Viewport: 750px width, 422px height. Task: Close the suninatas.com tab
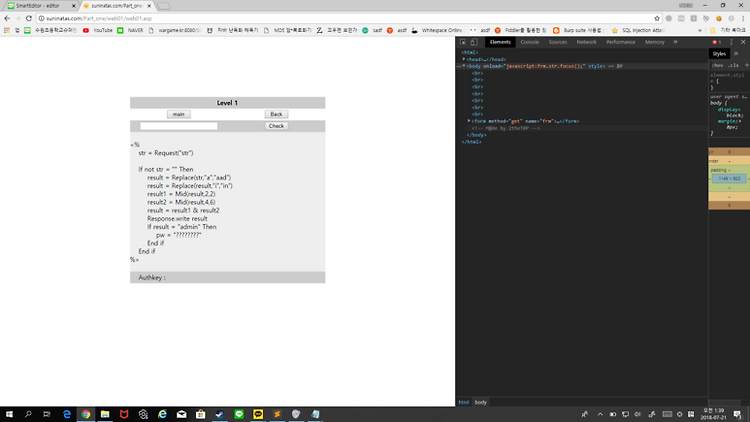[149, 6]
